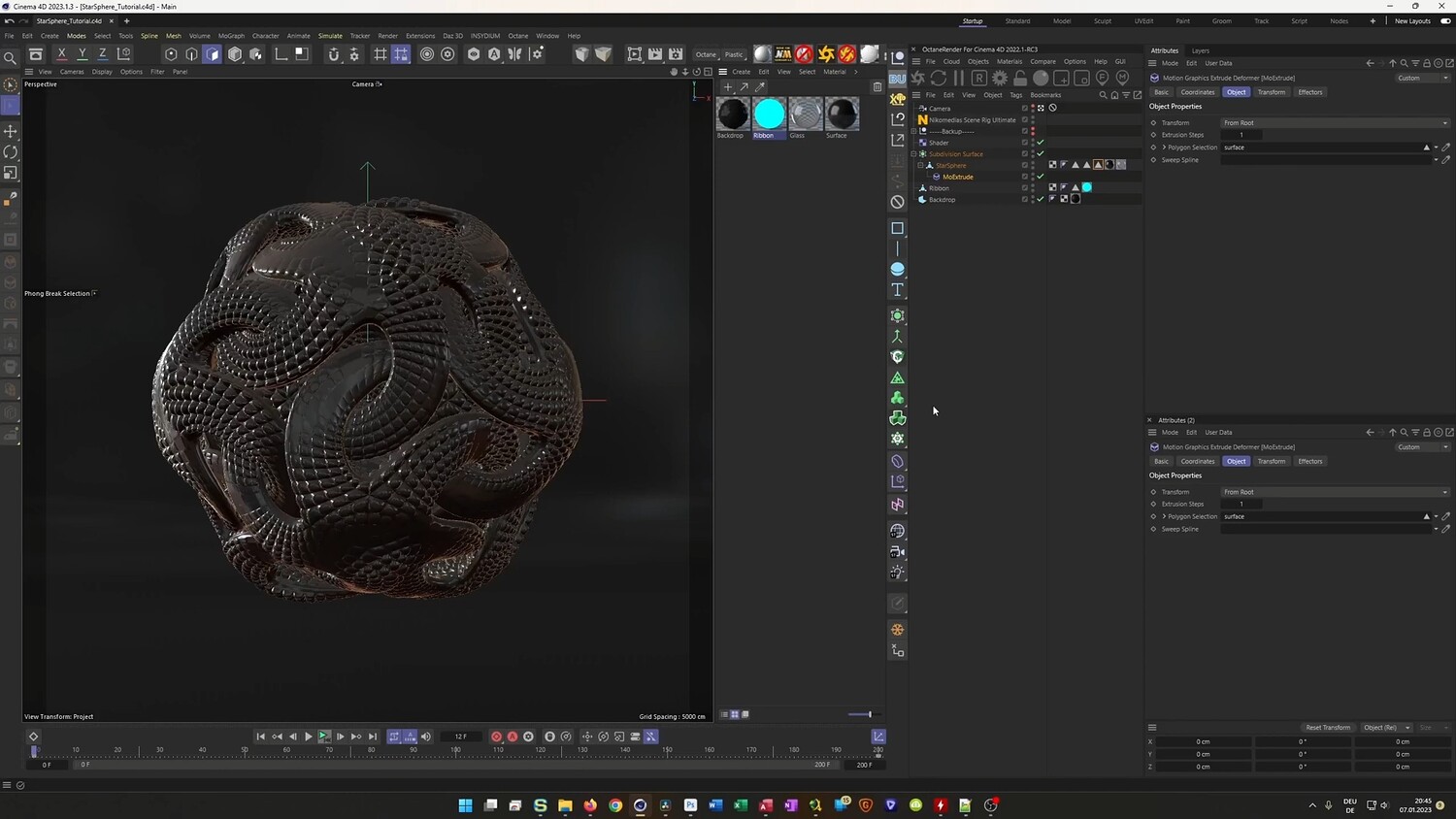
Task: Toggle MoExtrude enable checkmark
Action: pos(1041,177)
